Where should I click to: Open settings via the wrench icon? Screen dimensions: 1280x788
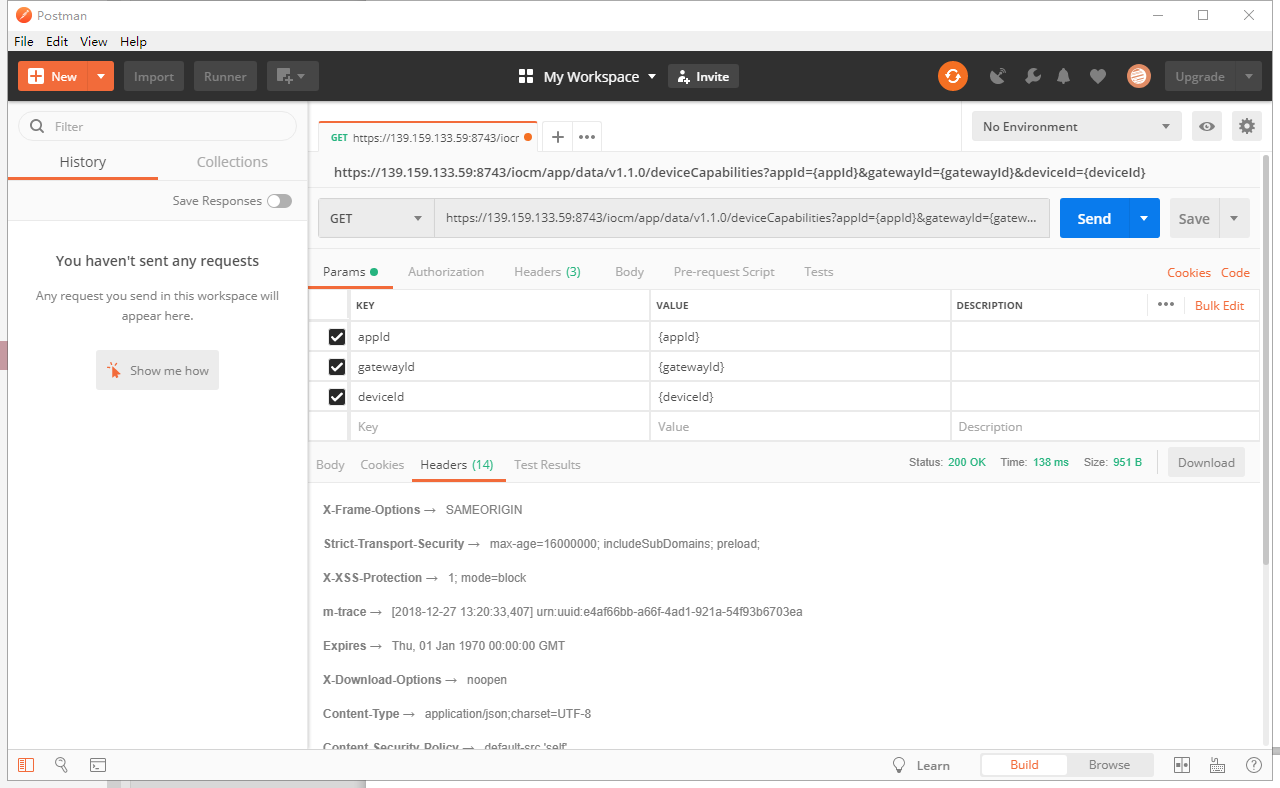(1033, 76)
